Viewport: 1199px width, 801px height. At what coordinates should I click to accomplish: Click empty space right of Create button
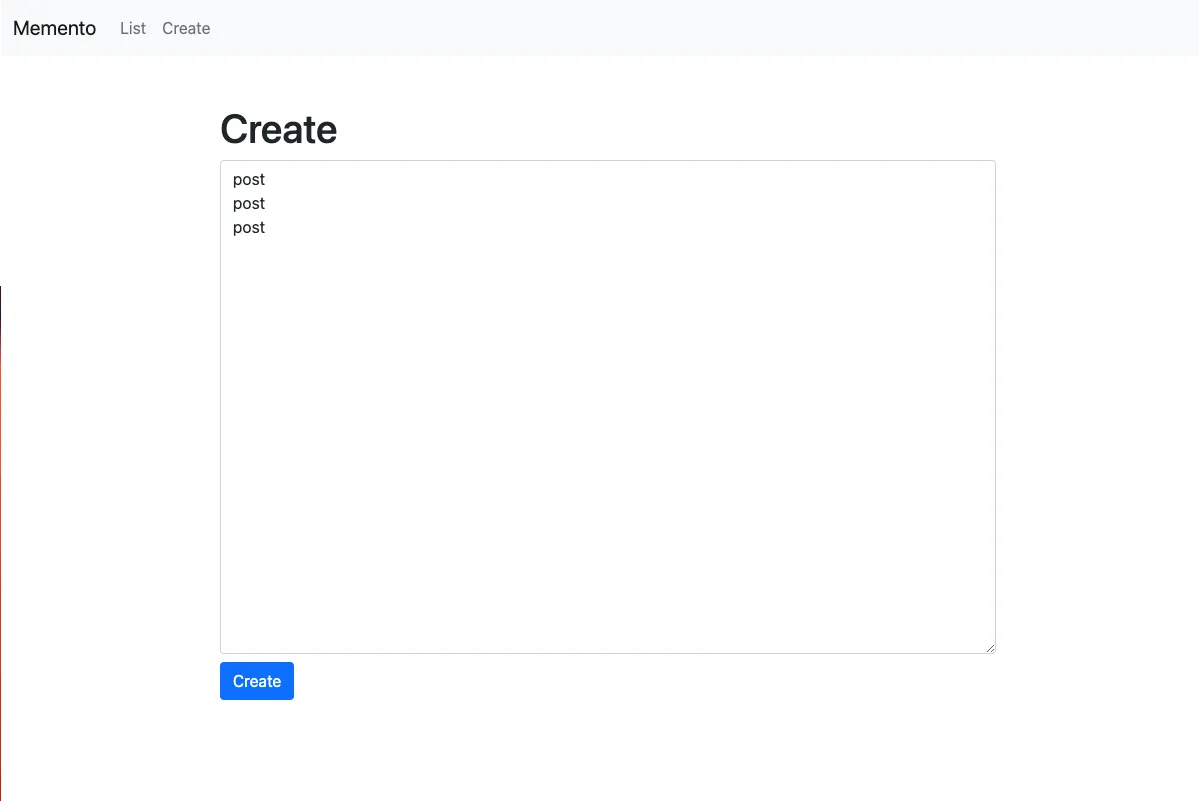click(600, 681)
